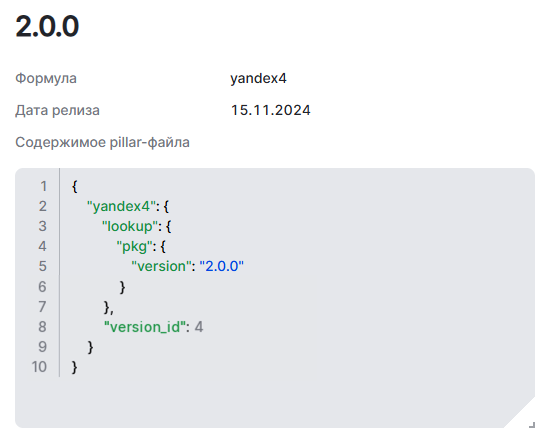Click line number 5 in the gutter
Screen dimensions: 560x438
pyautogui.click(x=42, y=266)
